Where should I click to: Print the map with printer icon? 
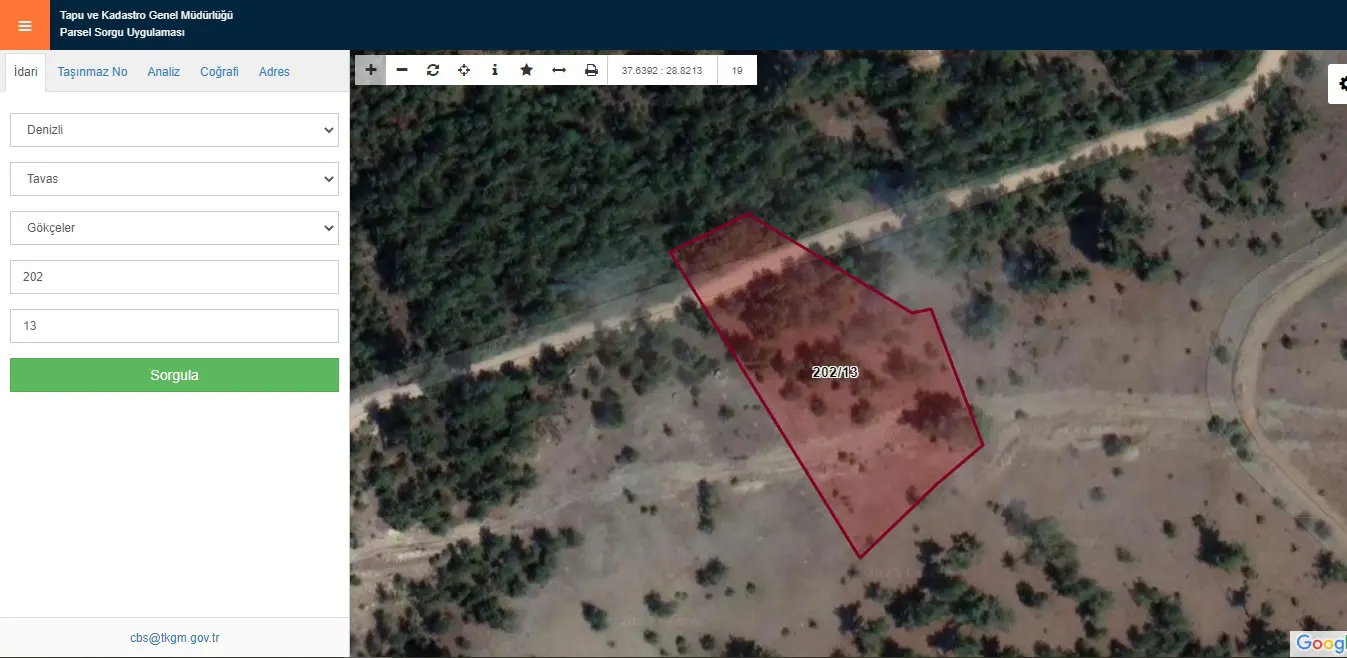(591, 70)
